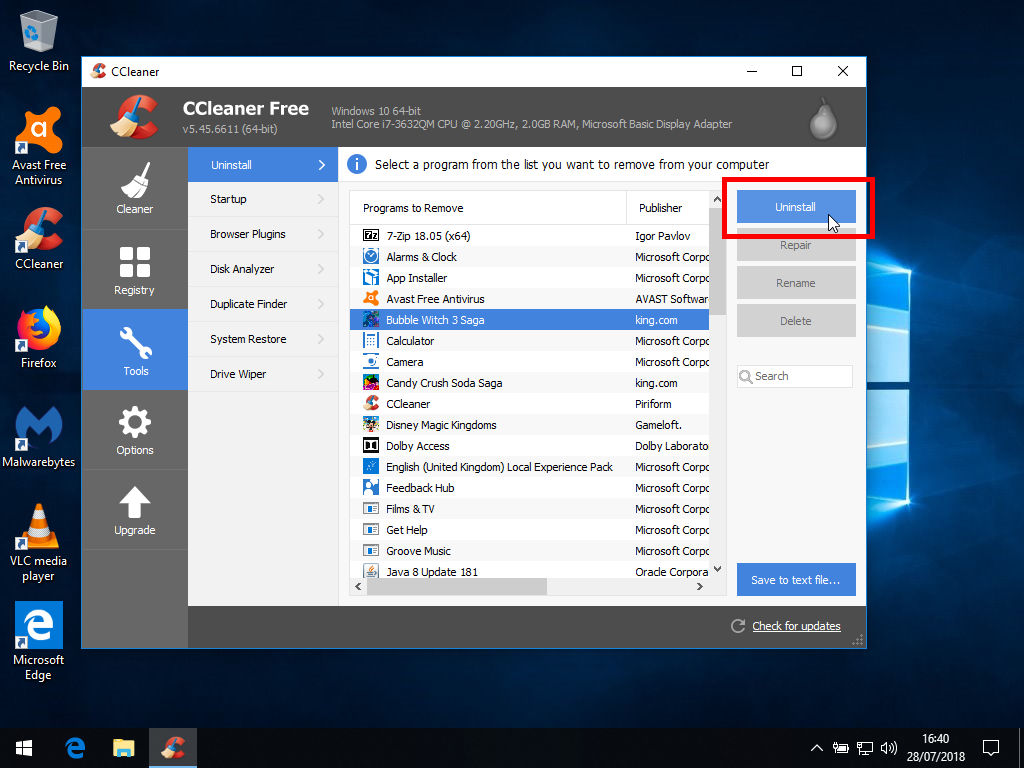This screenshot has height=768, width=1024.
Task: Open File Explorer from the taskbar
Action: [123, 748]
